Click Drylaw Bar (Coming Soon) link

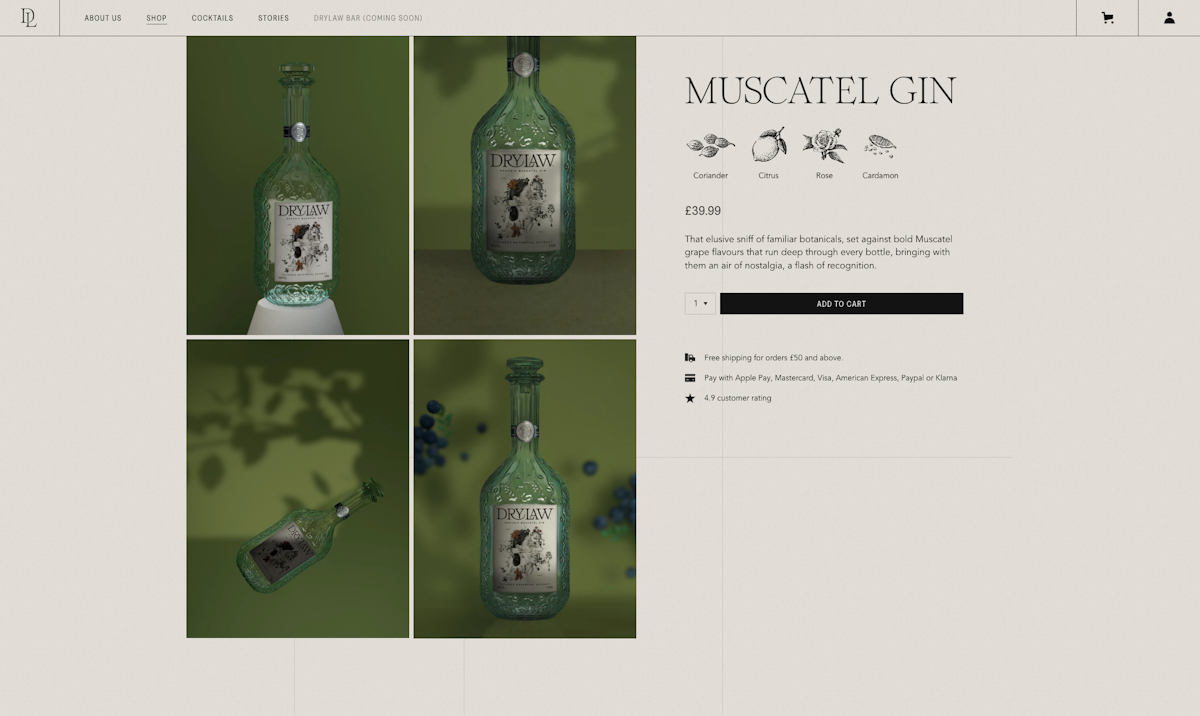click(x=368, y=18)
